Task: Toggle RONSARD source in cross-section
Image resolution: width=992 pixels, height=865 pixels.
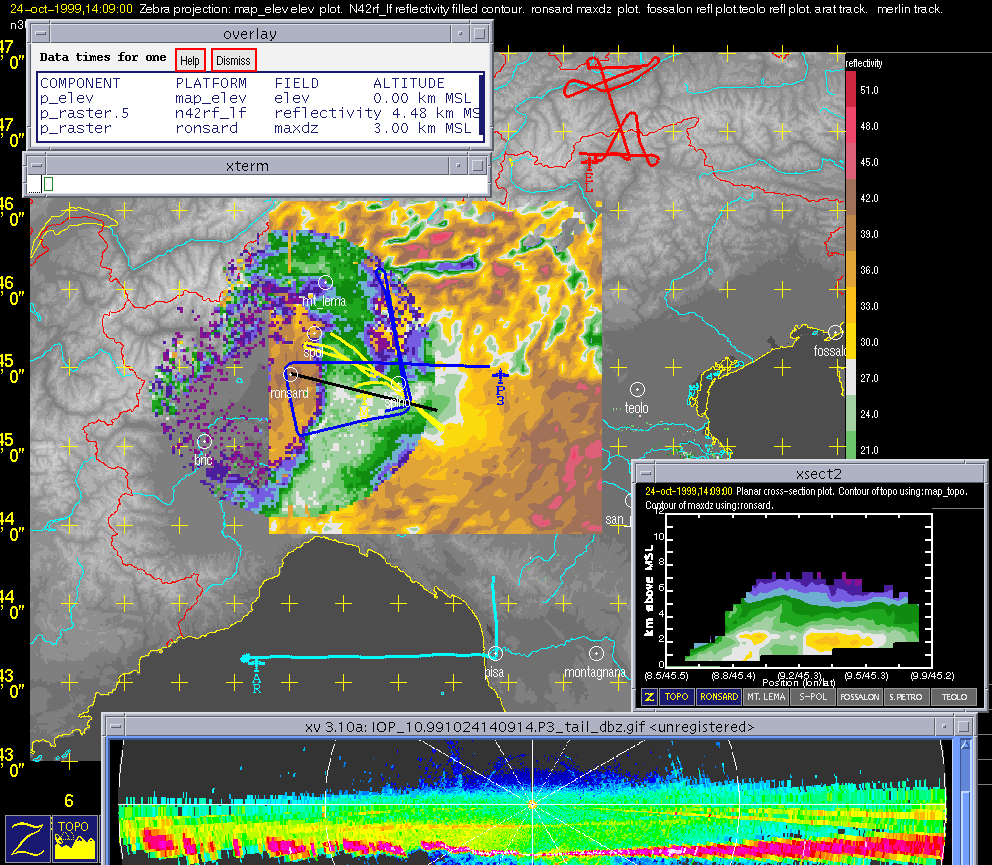Action: tap(719, 697)
